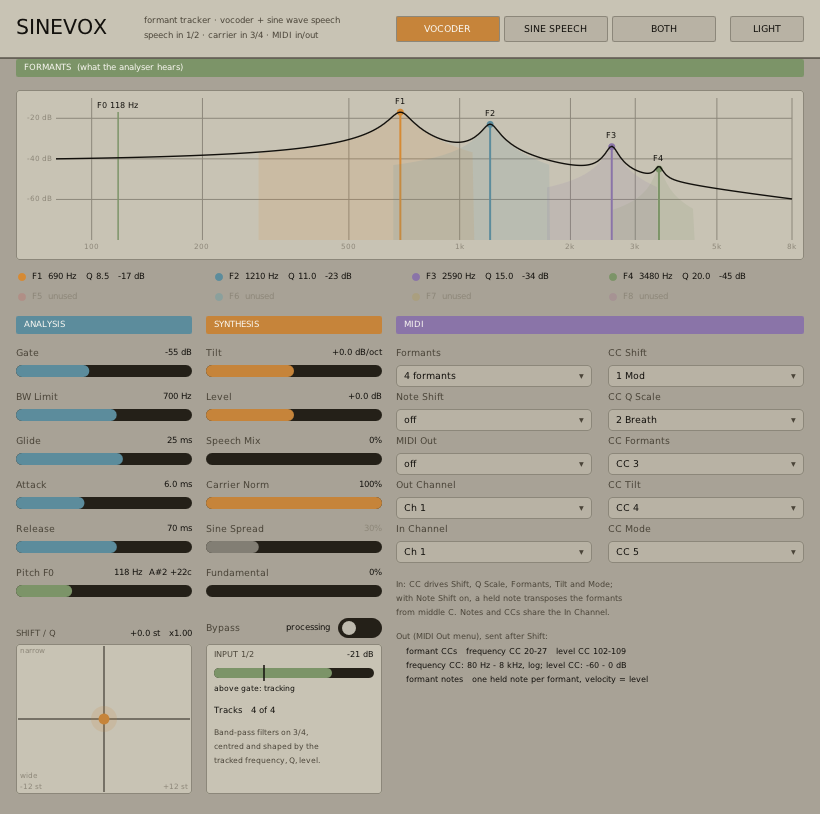Viewport: 820px width, 814px height.
Task: Click the Speech Mix slider
Action: click(x=294, y=459)
